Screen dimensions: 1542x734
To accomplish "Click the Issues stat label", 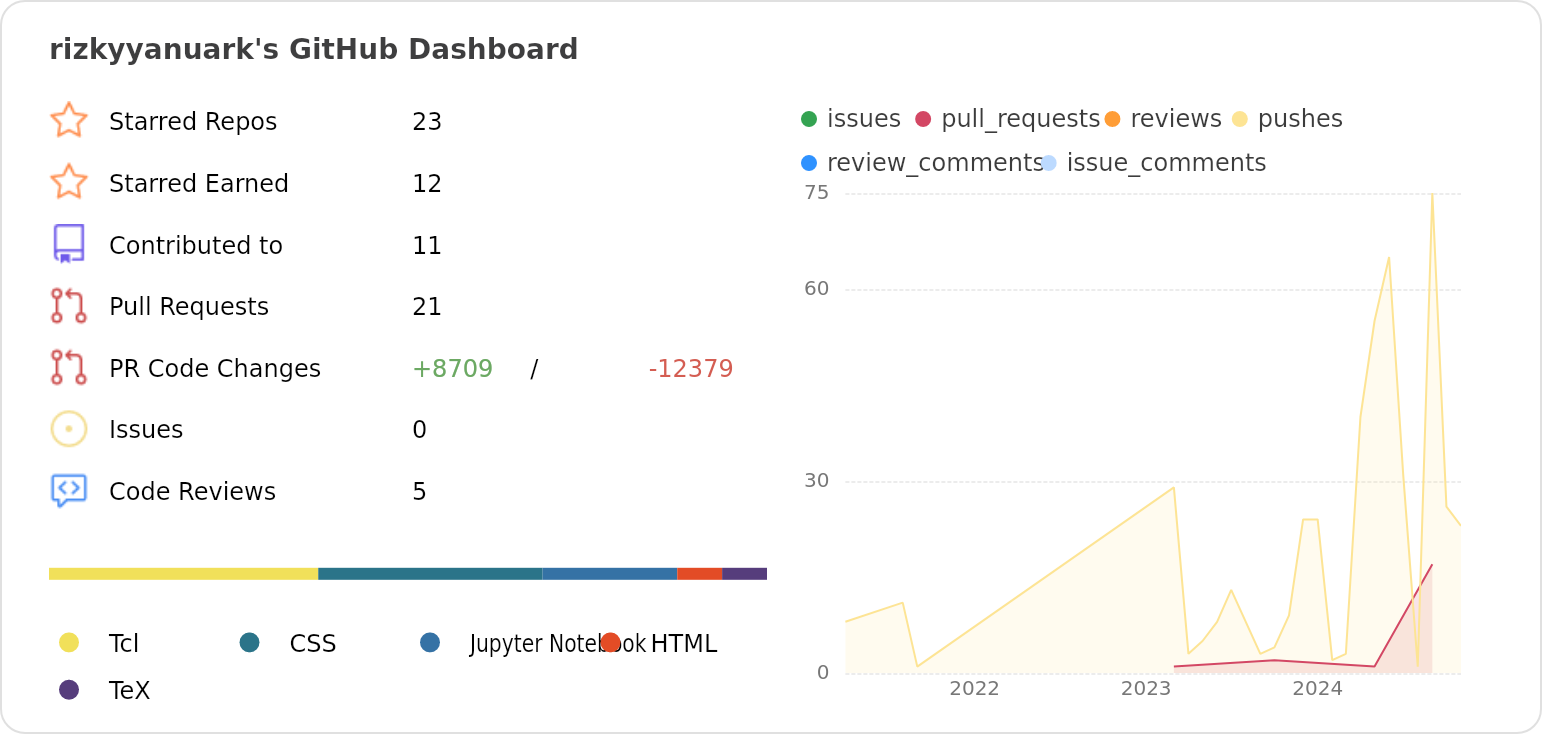I will tap(146, 430).
